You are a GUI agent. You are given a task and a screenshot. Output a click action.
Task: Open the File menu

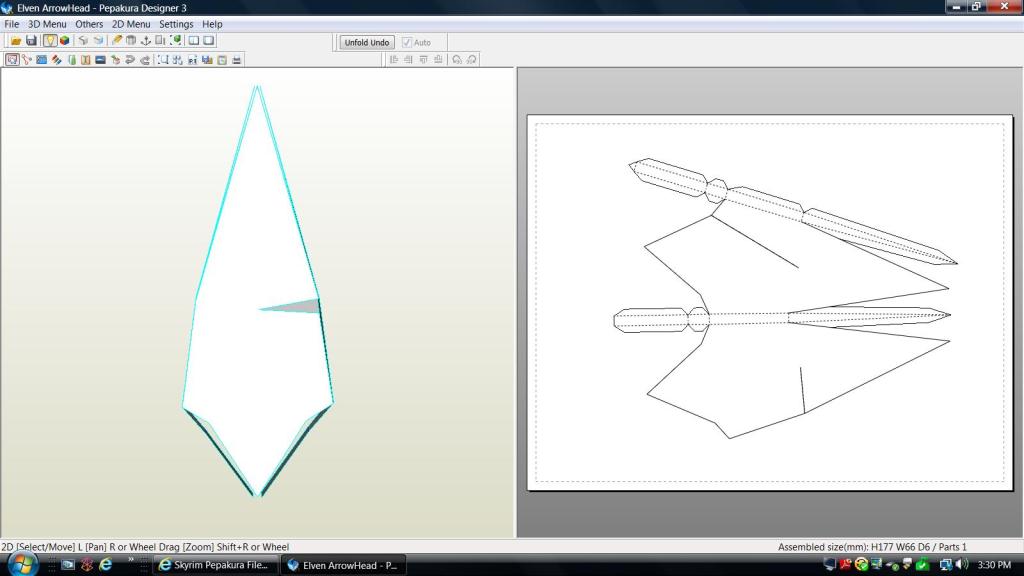click(12, 24)
